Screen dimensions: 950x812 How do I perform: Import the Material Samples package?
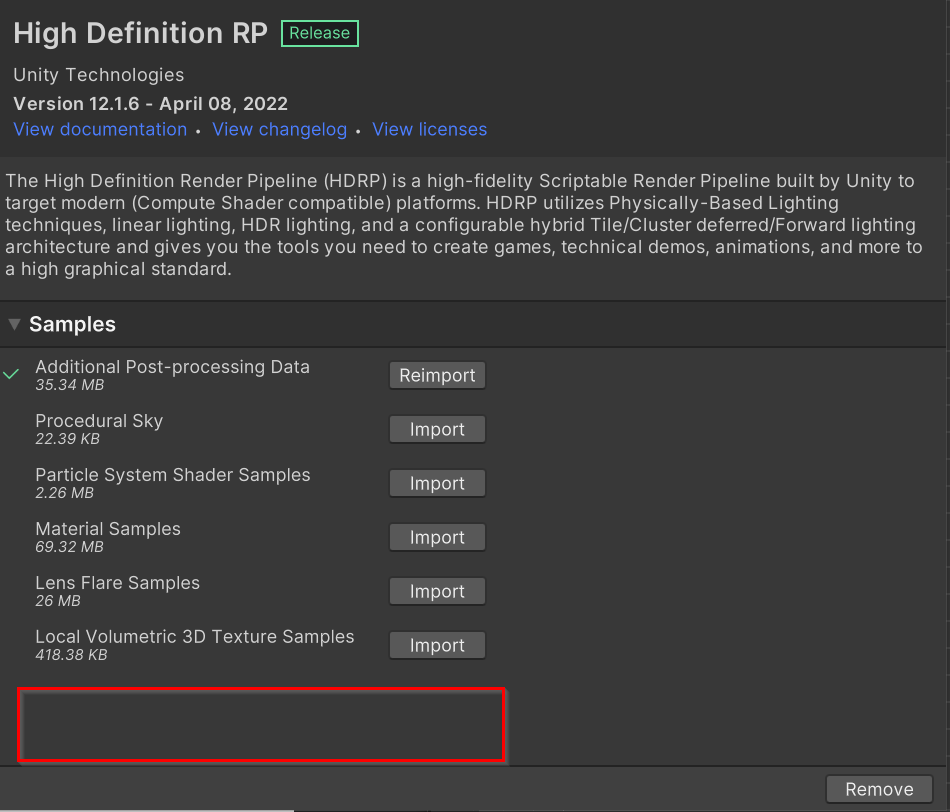(x=437, y=537)
